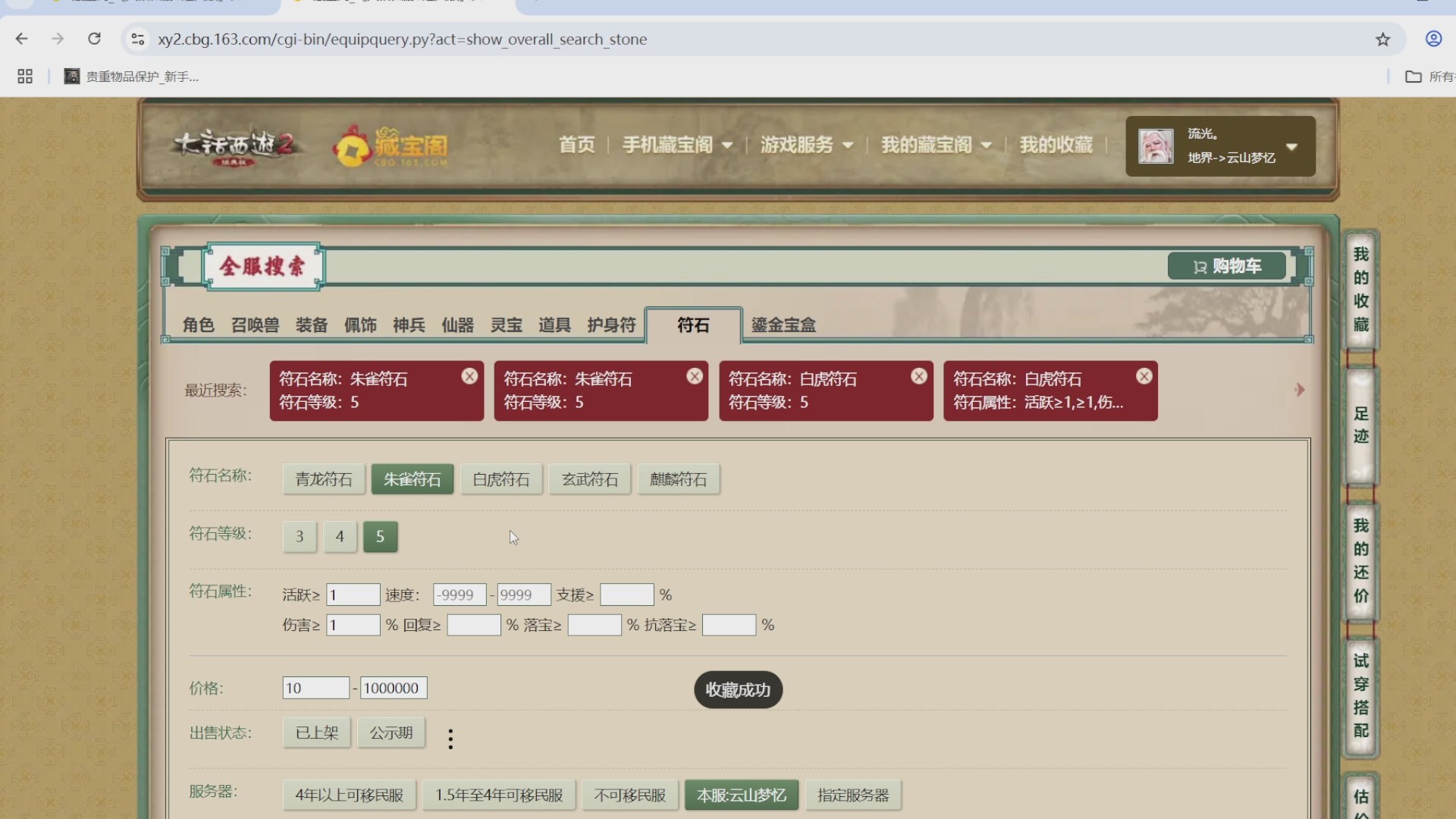Click the 伤害≥ input field

click(x=353, y=625)
